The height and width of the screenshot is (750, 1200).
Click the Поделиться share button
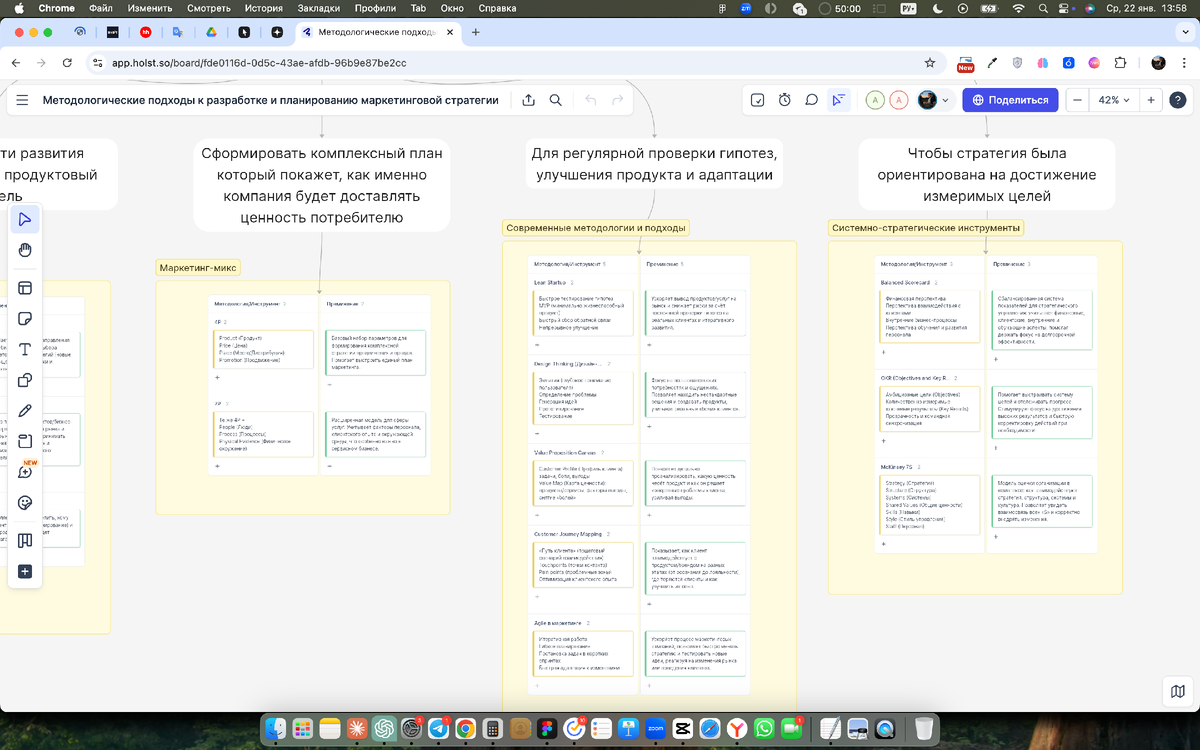click(x=1010, y=100)
